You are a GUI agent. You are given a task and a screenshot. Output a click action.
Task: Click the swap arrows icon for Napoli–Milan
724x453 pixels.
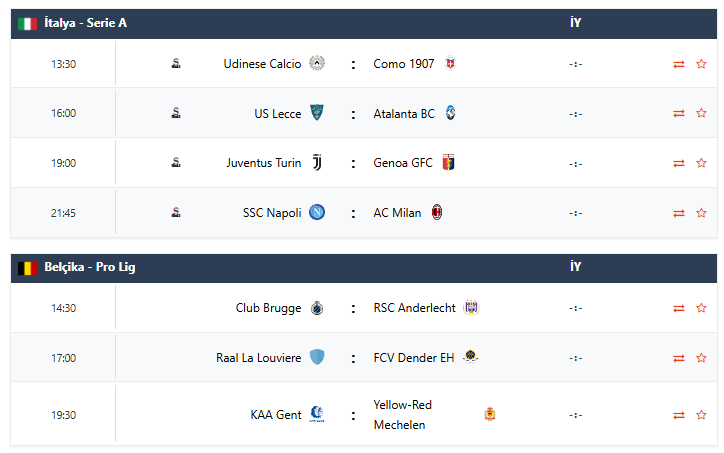679,213
